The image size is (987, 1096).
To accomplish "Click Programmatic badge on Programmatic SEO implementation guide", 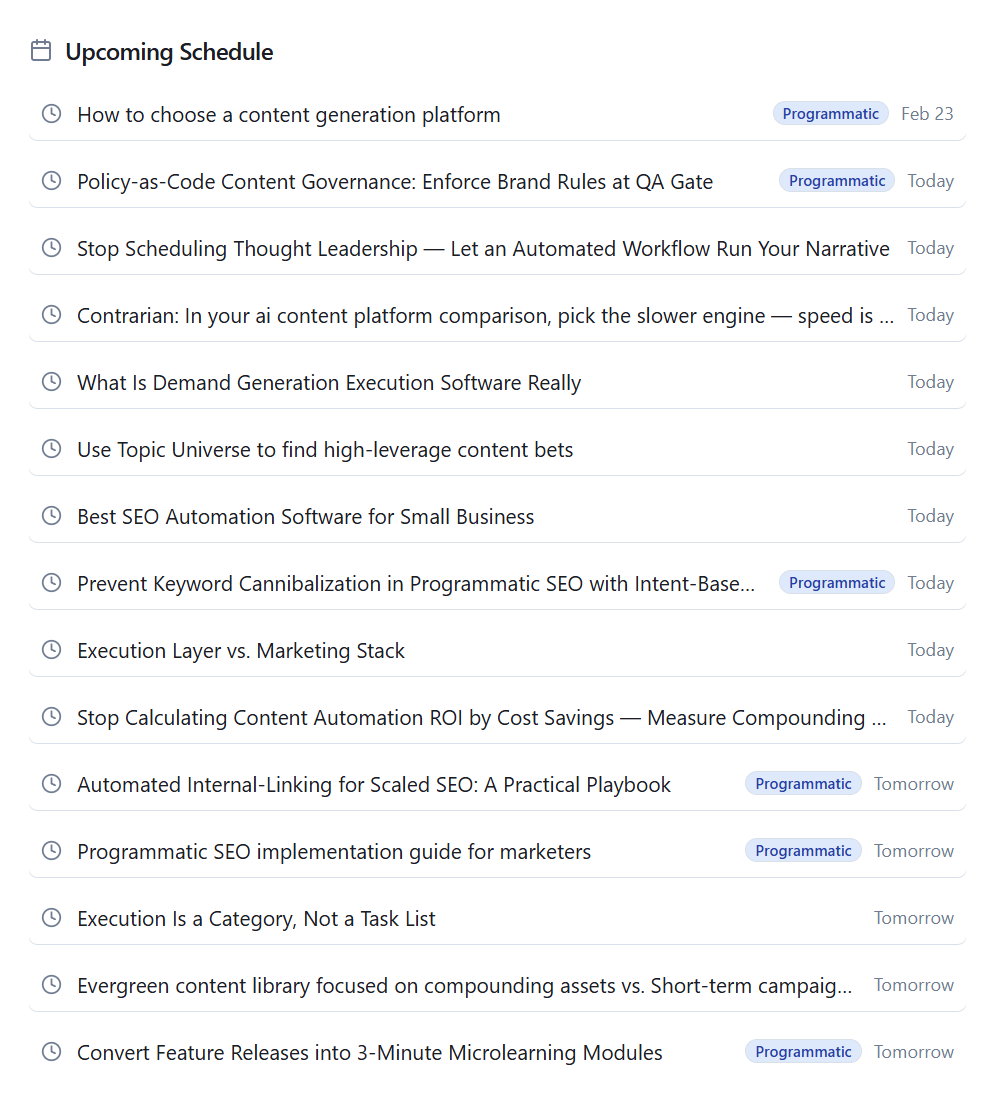I will pos(803,851).
